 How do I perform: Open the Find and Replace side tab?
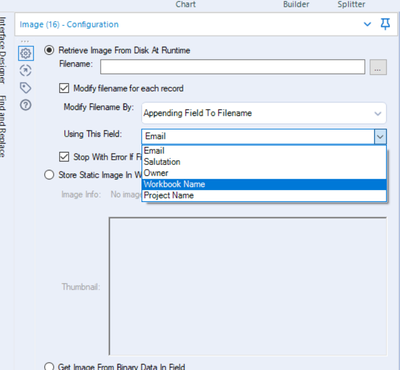tap(3, 127)
